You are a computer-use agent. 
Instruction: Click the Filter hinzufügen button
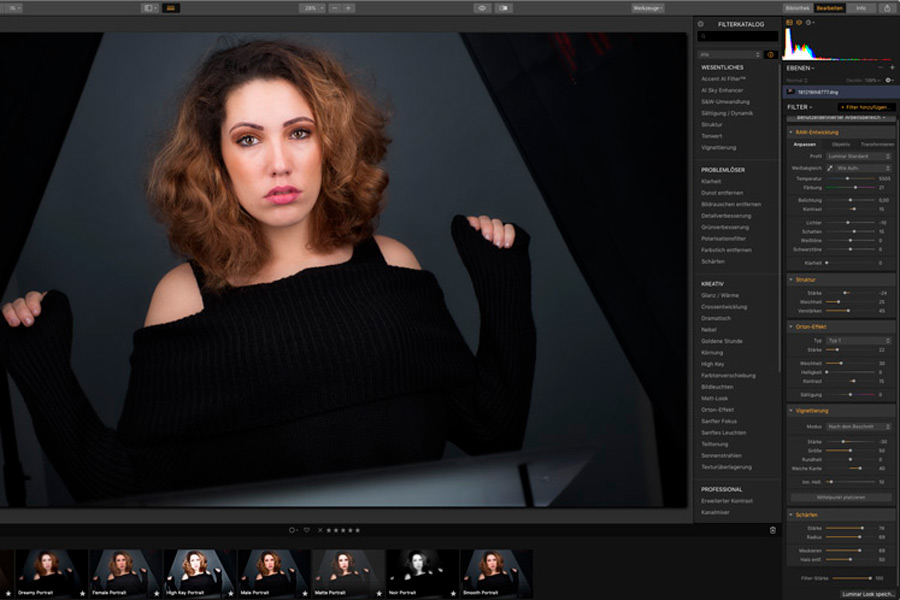coord(865,106)
